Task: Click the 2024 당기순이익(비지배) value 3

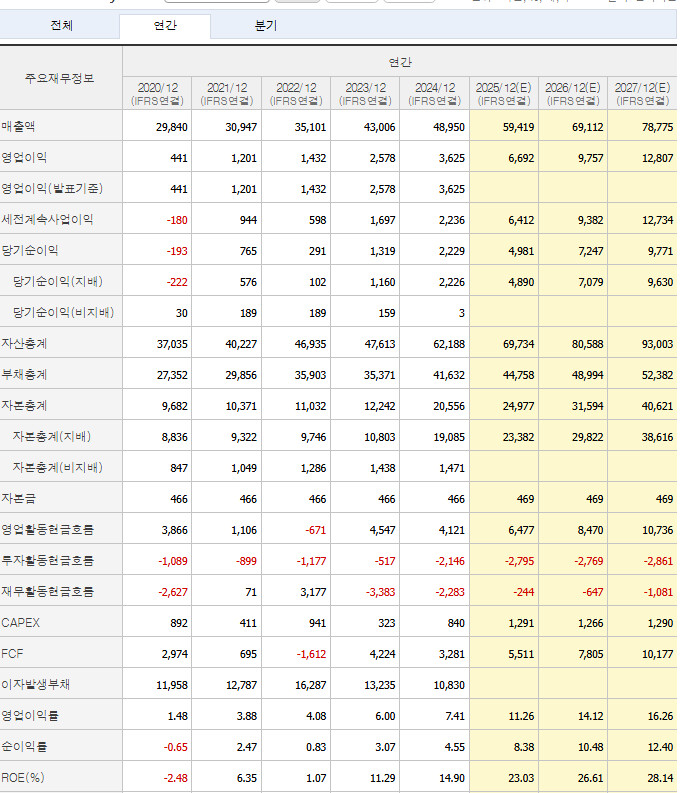Action: coord(462,313)
